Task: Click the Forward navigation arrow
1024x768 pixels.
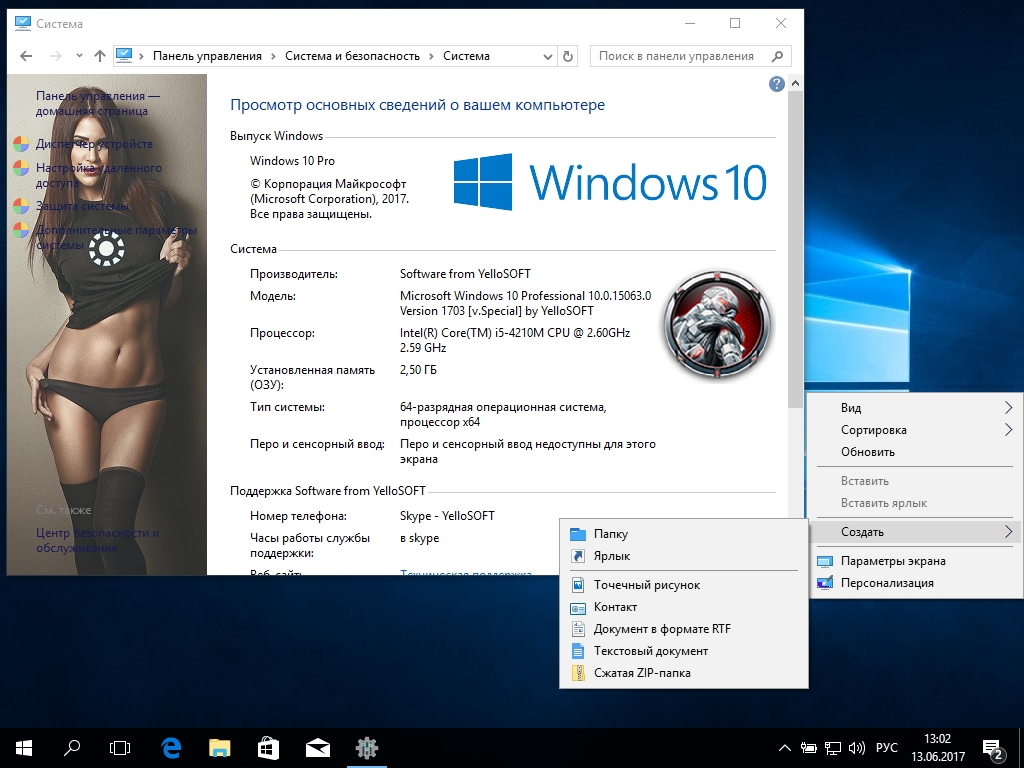Action: coord(56,56)
